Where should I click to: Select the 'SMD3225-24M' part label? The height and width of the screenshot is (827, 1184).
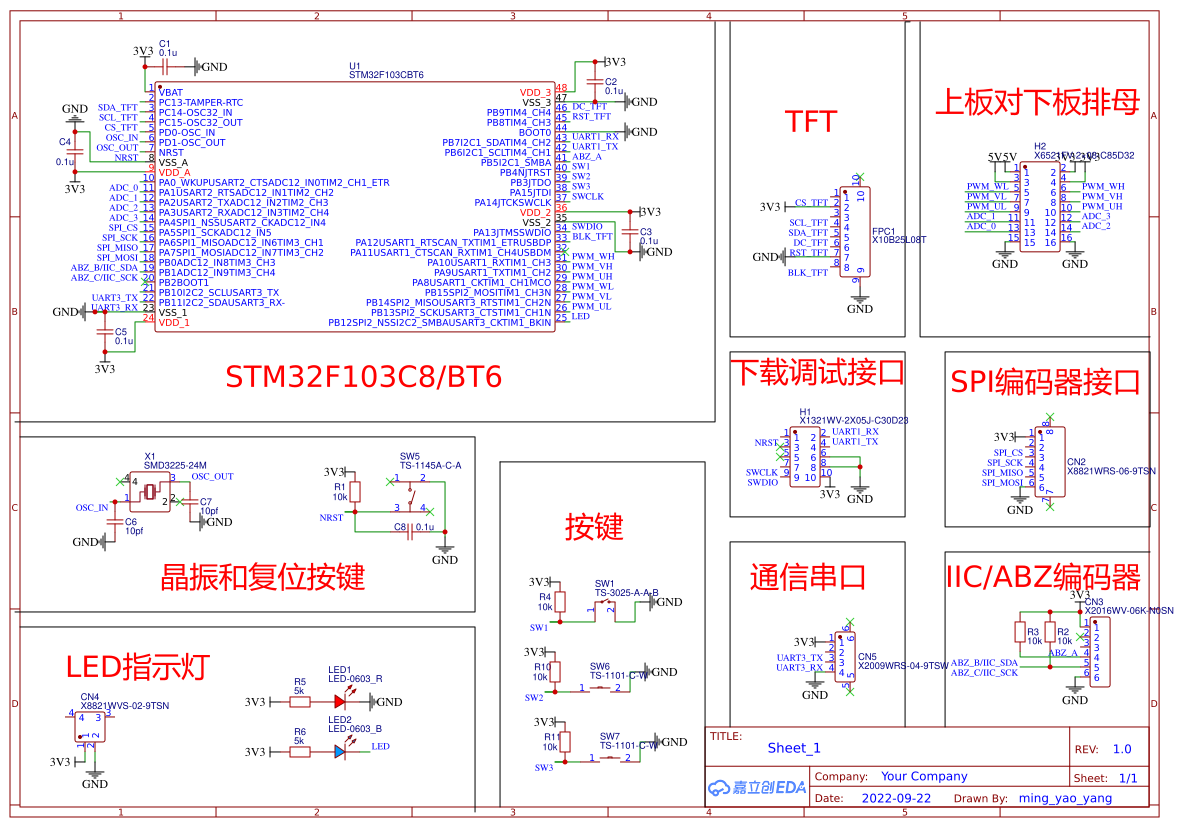[x=175, y=466]
